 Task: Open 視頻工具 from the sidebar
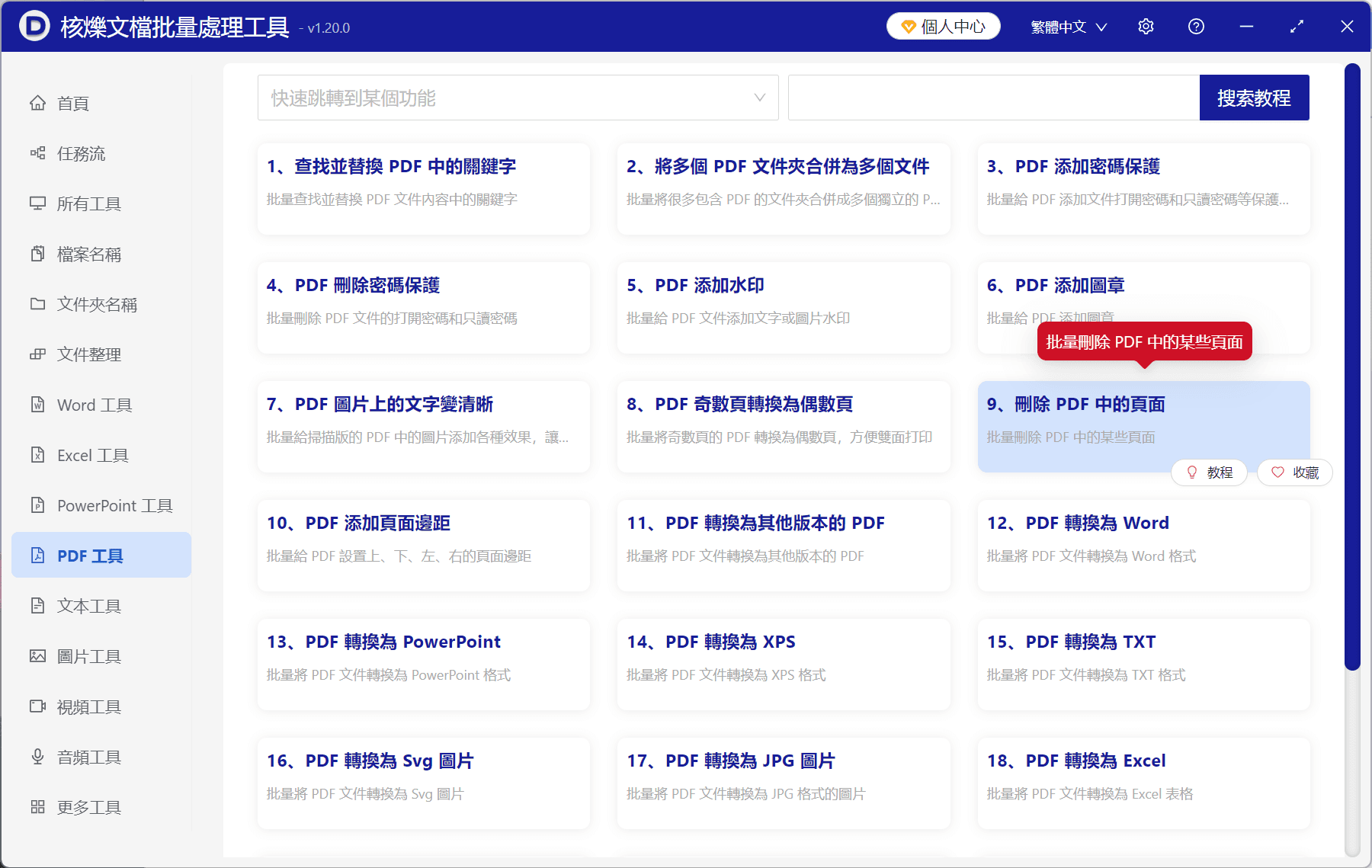click(88, 706)
